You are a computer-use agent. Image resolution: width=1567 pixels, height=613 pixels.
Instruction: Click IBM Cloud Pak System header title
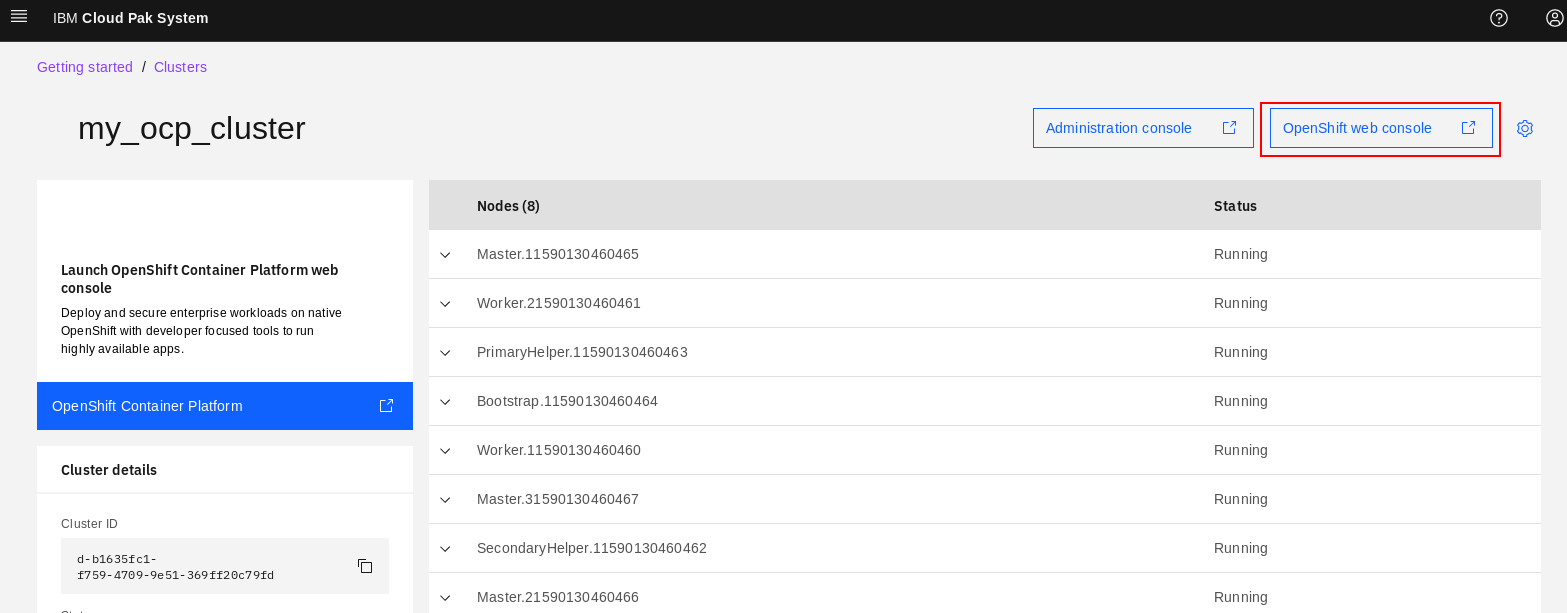[131, 18]
